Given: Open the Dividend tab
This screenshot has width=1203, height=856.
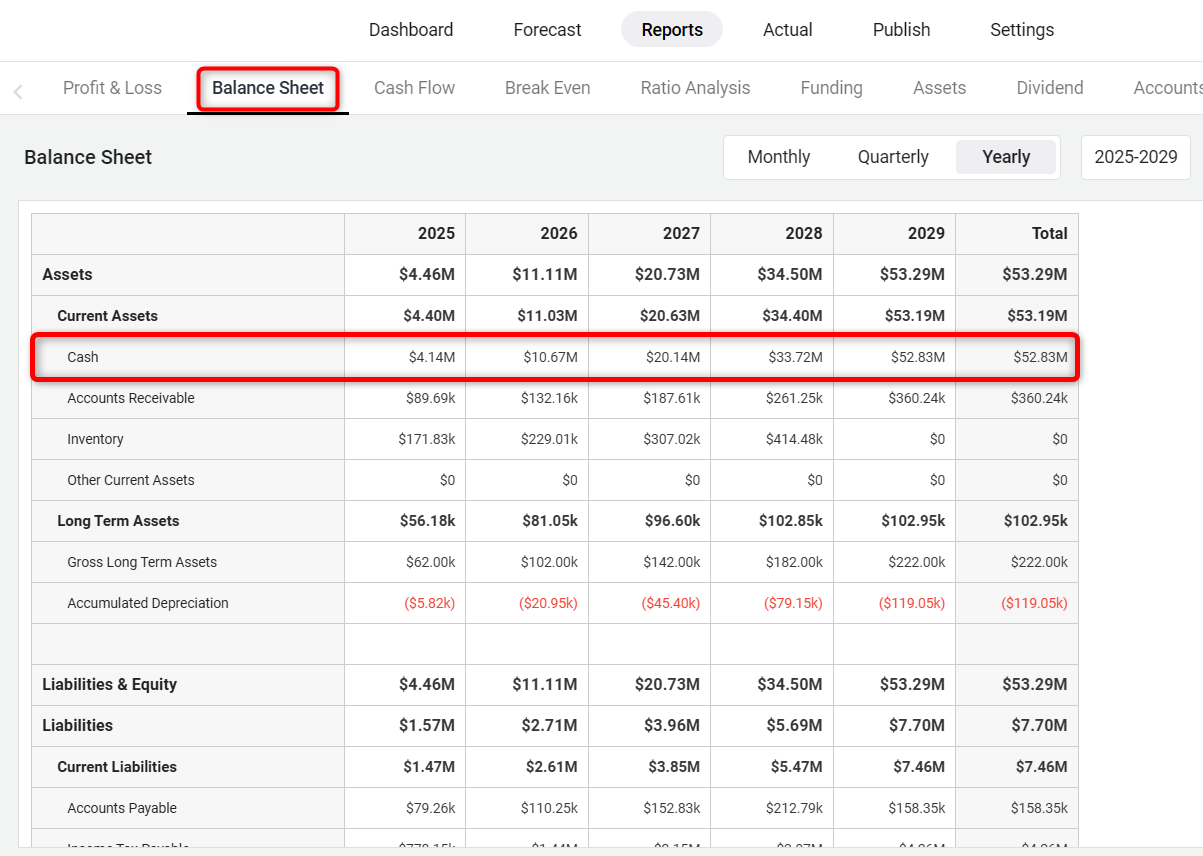Looking at the screenshot, I should pyautogui.click(x=1049, y=88).
